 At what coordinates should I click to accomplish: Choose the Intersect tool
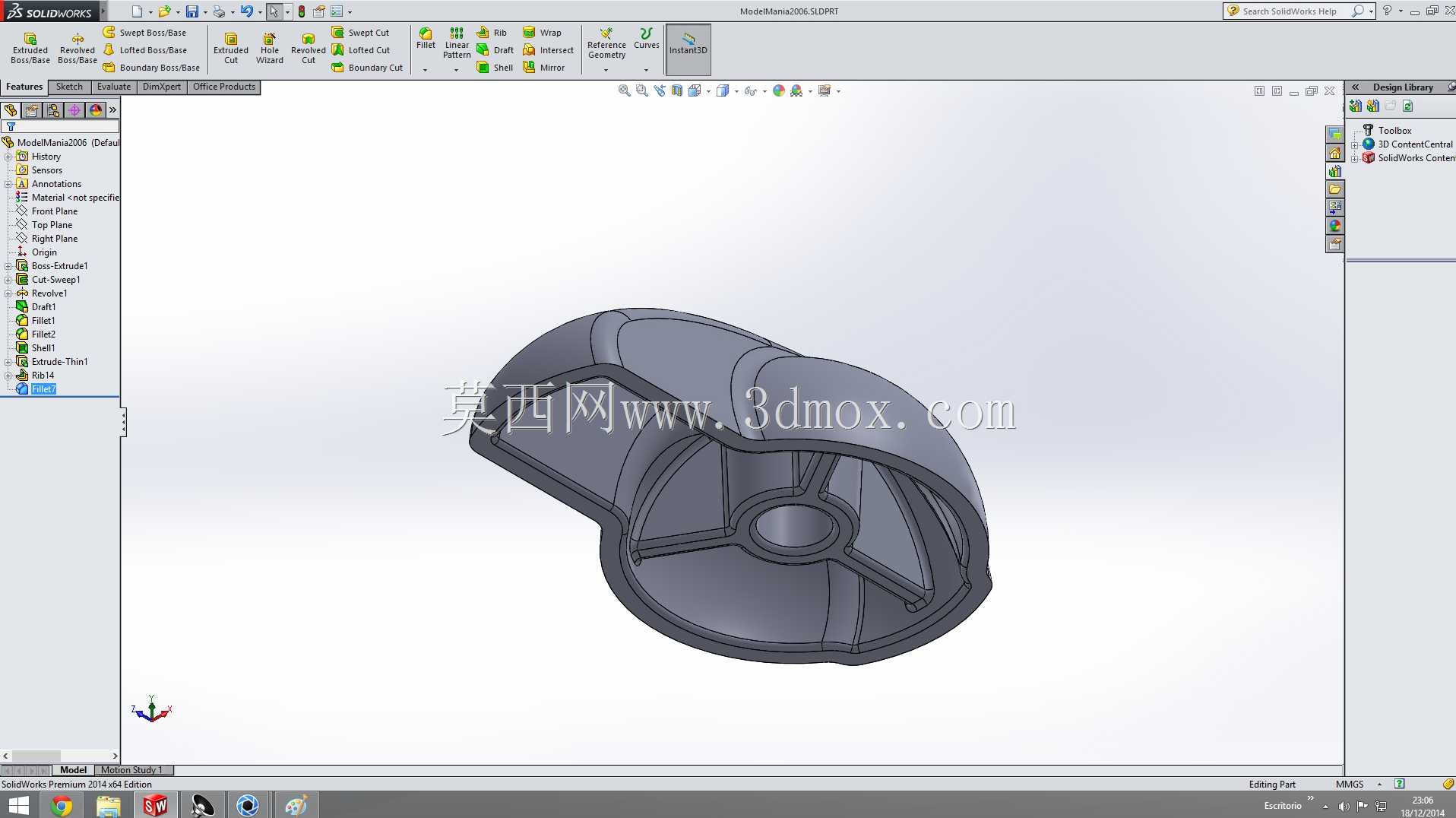[549, 50]
